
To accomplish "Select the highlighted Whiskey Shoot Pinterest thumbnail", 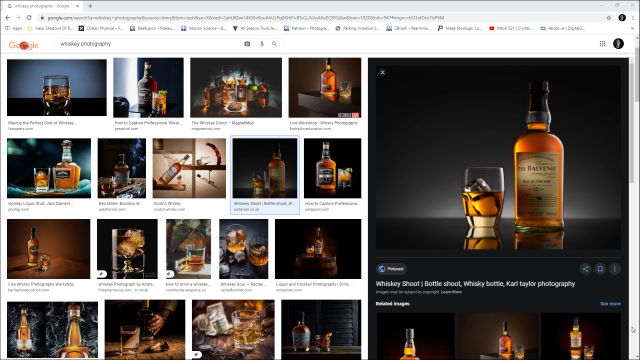I will pyautogui.click(x=265, y=168).
